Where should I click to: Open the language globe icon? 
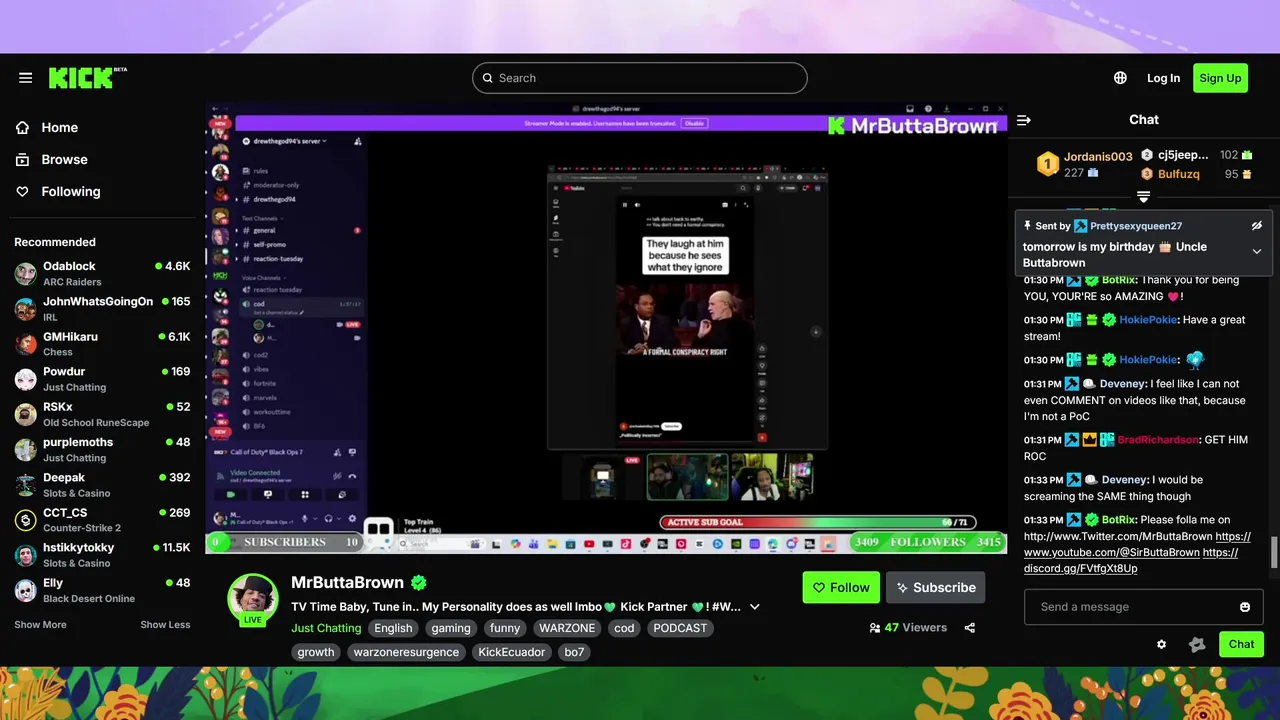point(1120,78)
